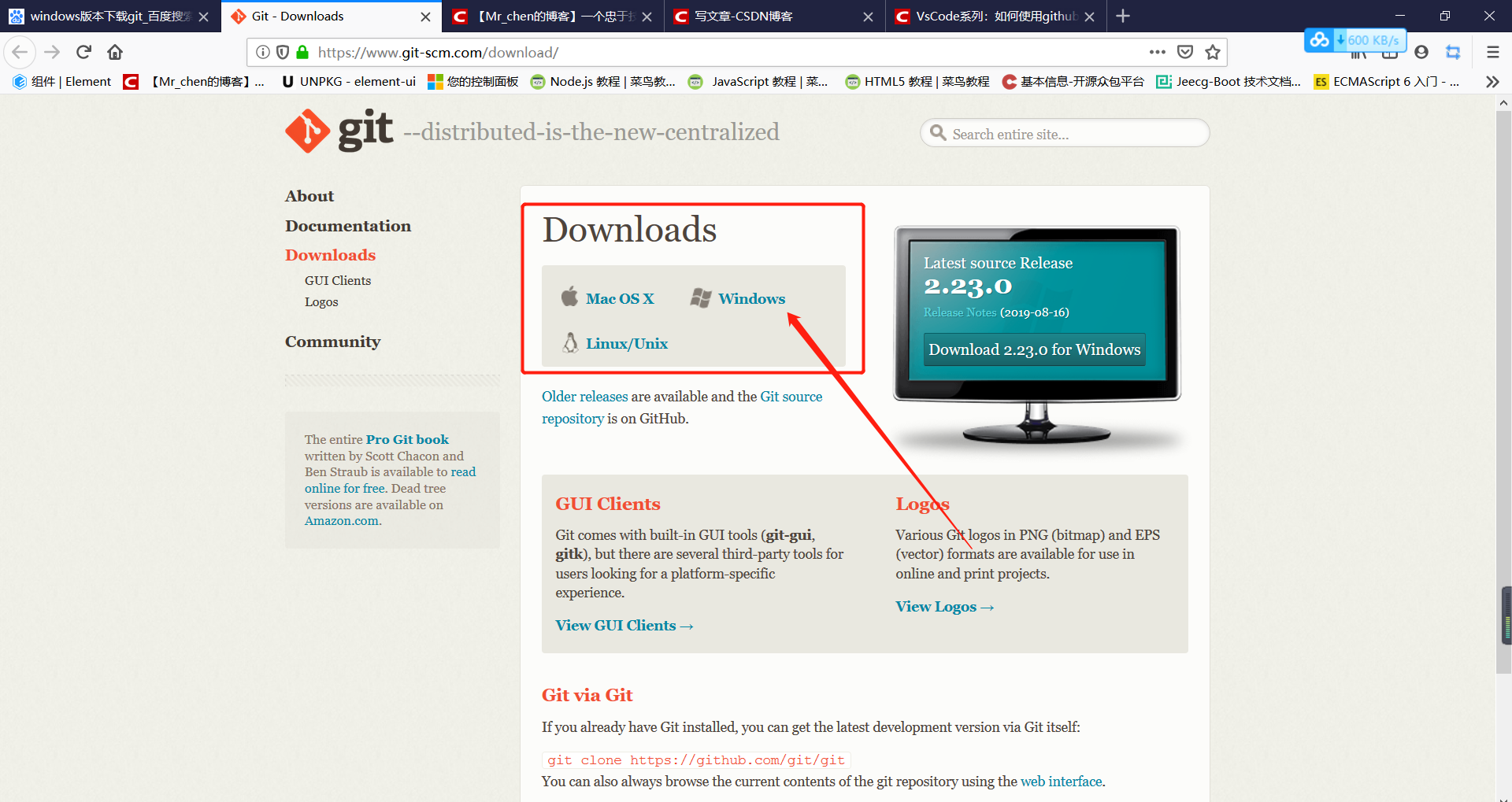
Task: Select the Windows platform icon in Downloads
Action: point(700,298)
